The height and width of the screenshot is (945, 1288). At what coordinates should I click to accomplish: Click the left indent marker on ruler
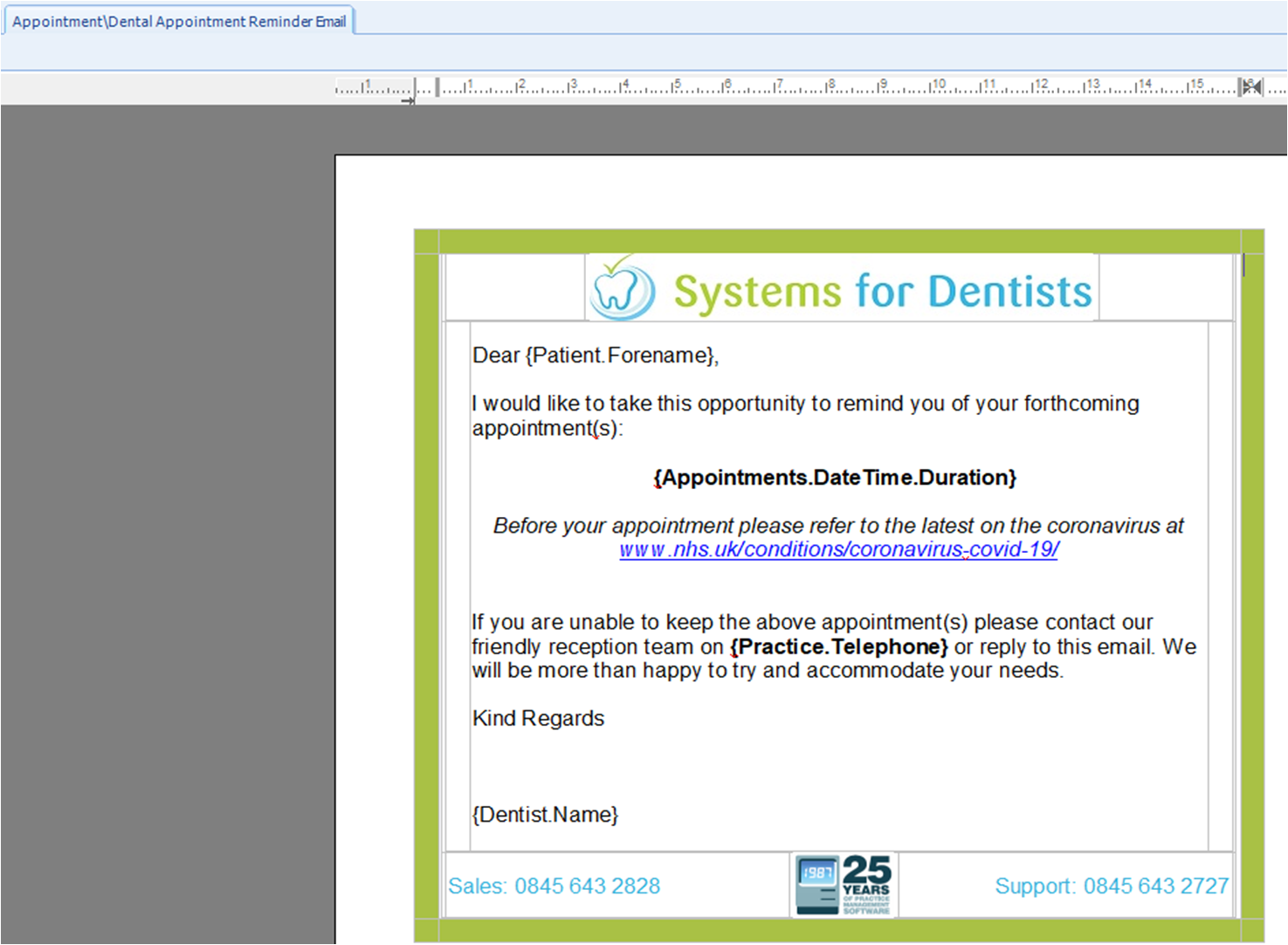[x=437, y=86]
